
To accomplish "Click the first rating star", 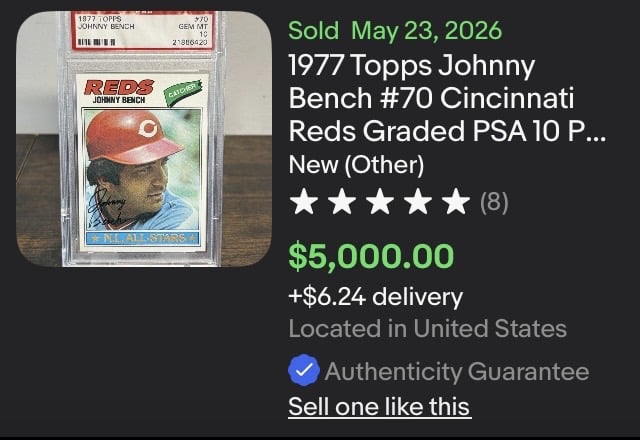I will pyautogui.click(x=304, y=201).
